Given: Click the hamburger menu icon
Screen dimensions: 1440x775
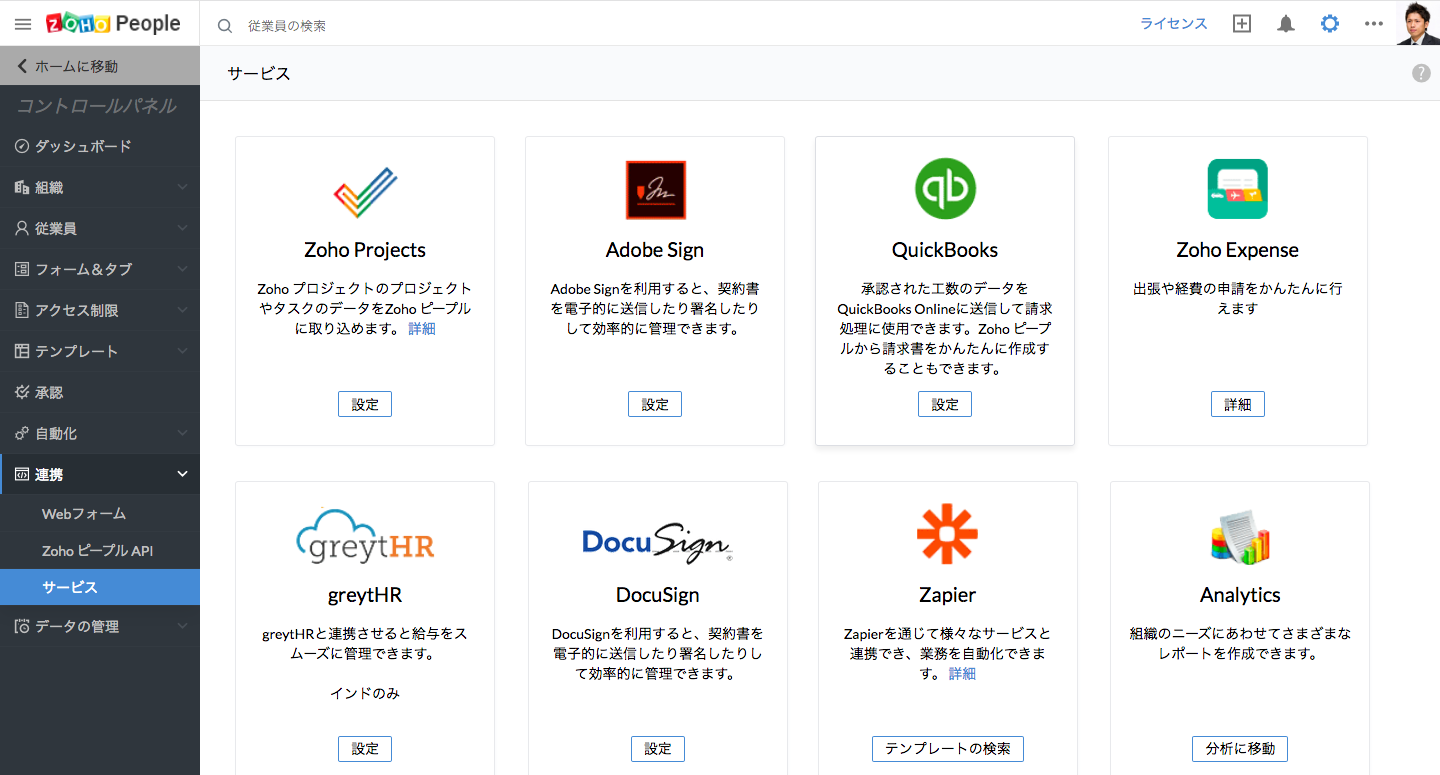Looking at the screenshot, I should 23,24.
